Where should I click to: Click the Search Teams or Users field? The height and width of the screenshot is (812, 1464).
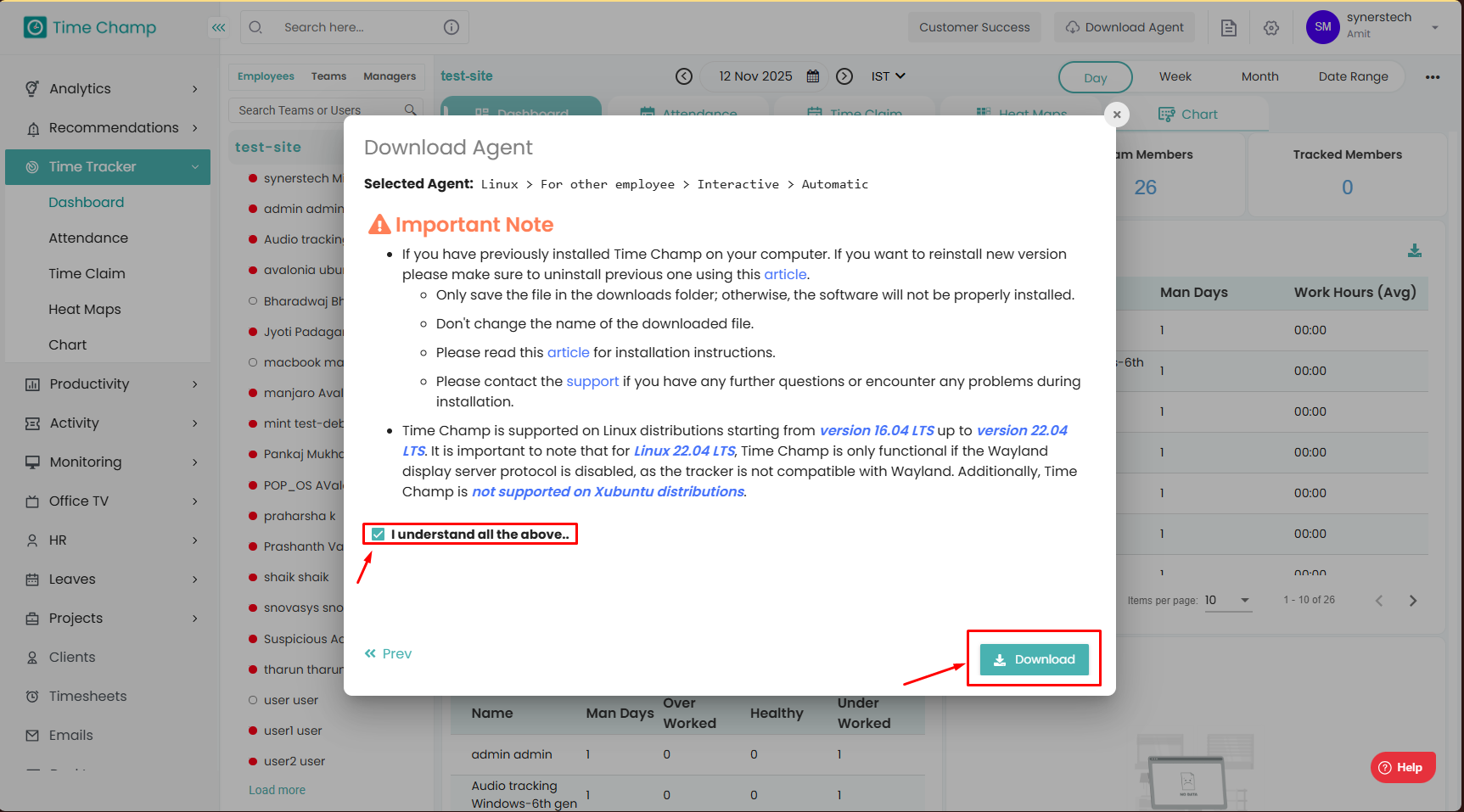point(326,110)
